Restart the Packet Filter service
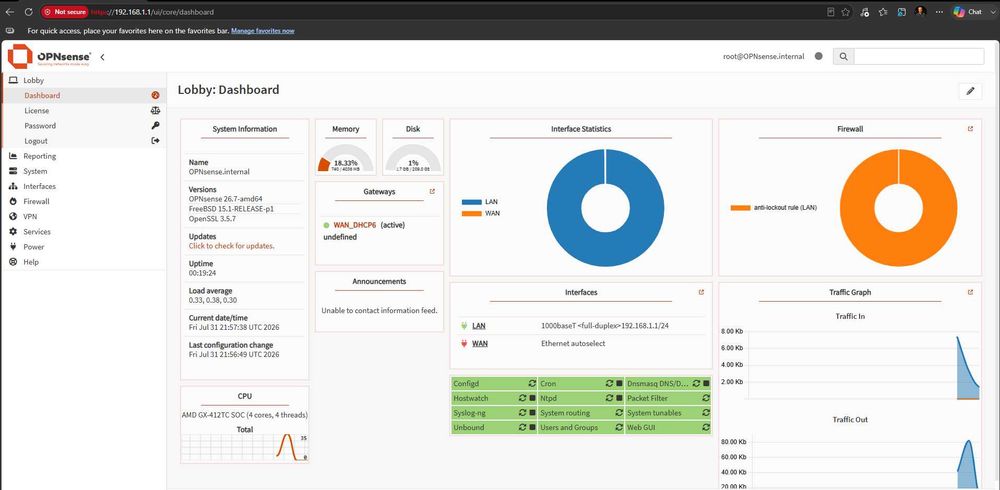 tap(705, 398)
